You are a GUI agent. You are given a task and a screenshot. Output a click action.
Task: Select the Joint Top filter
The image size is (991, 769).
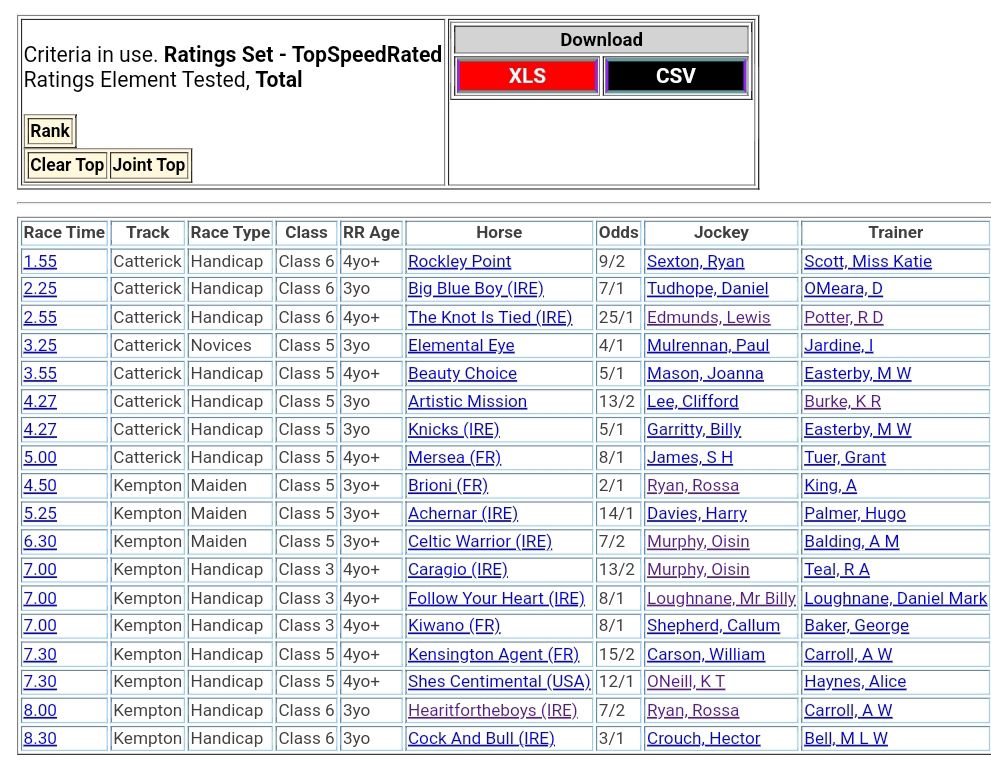[x=149, y=165]
